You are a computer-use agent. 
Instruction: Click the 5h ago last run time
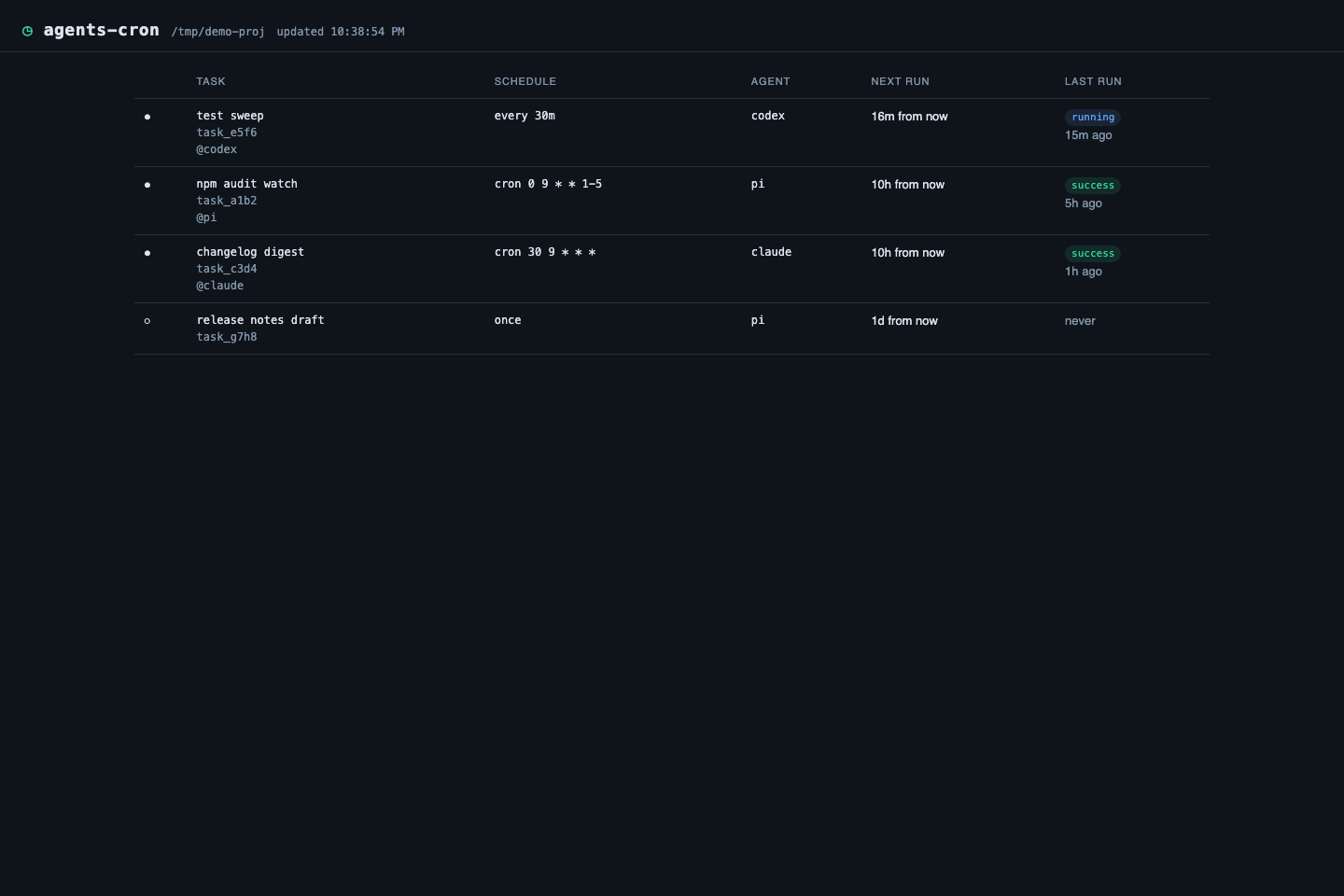pos(1084,203)
